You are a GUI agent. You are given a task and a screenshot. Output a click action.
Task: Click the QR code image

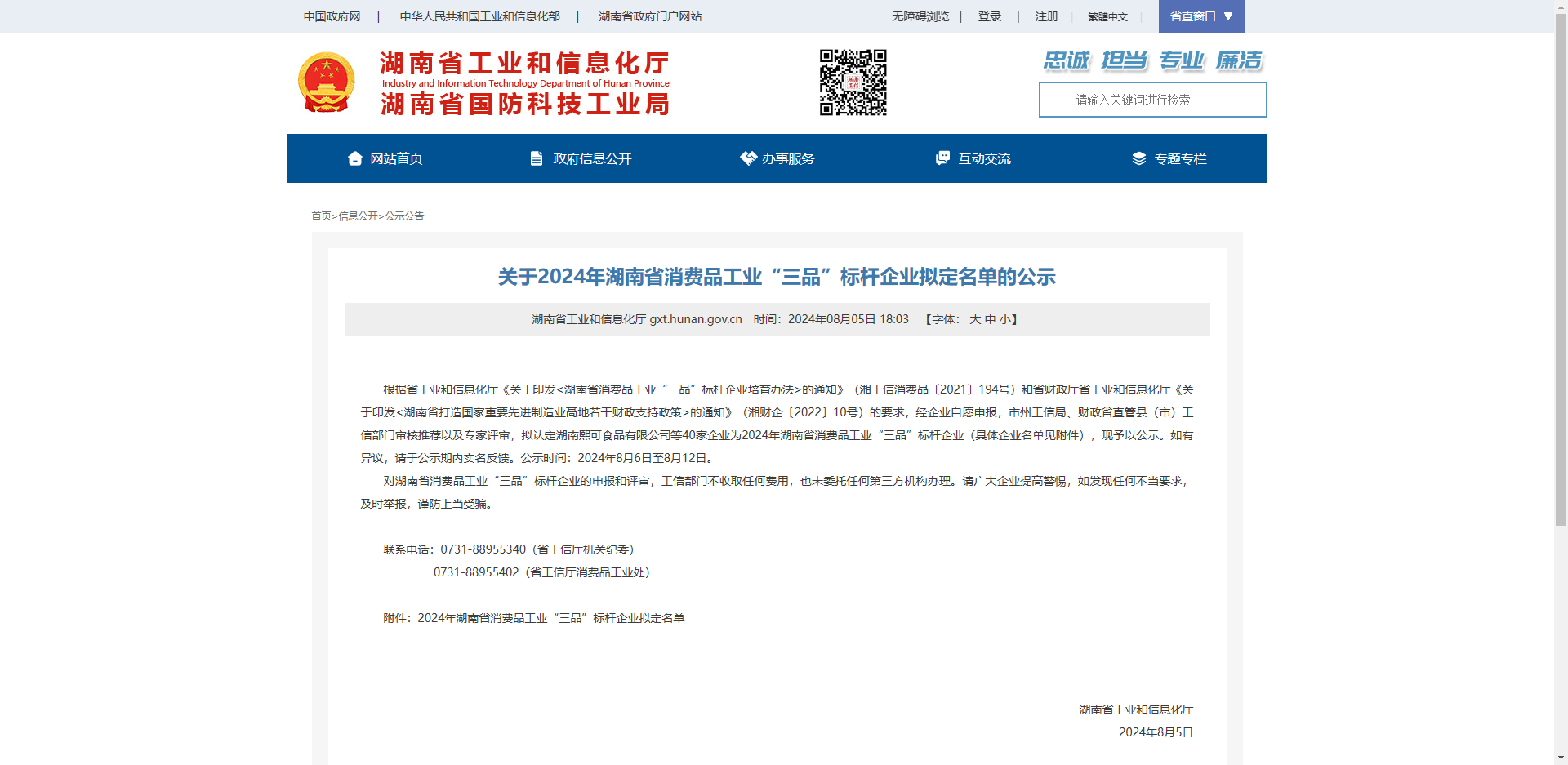pyautogui.click(x=853, y=82)
